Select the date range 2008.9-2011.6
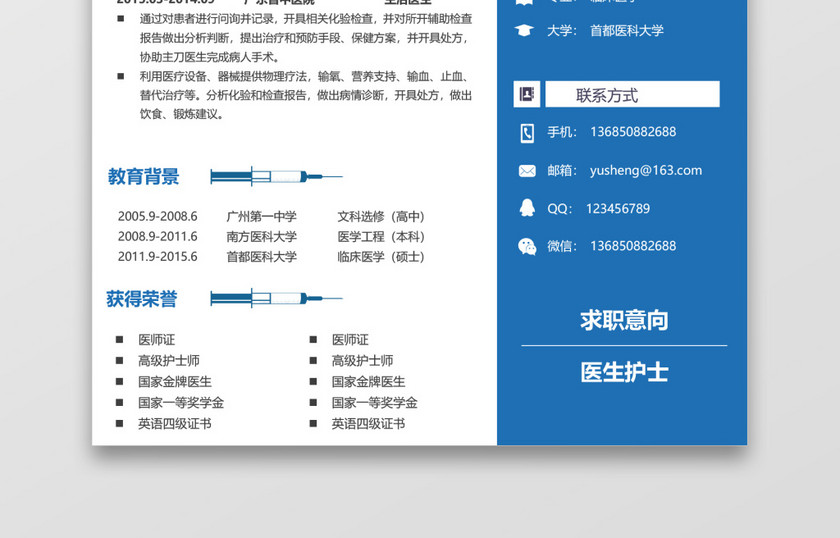This screenshot has height=538, width=840. pos(158,236)
